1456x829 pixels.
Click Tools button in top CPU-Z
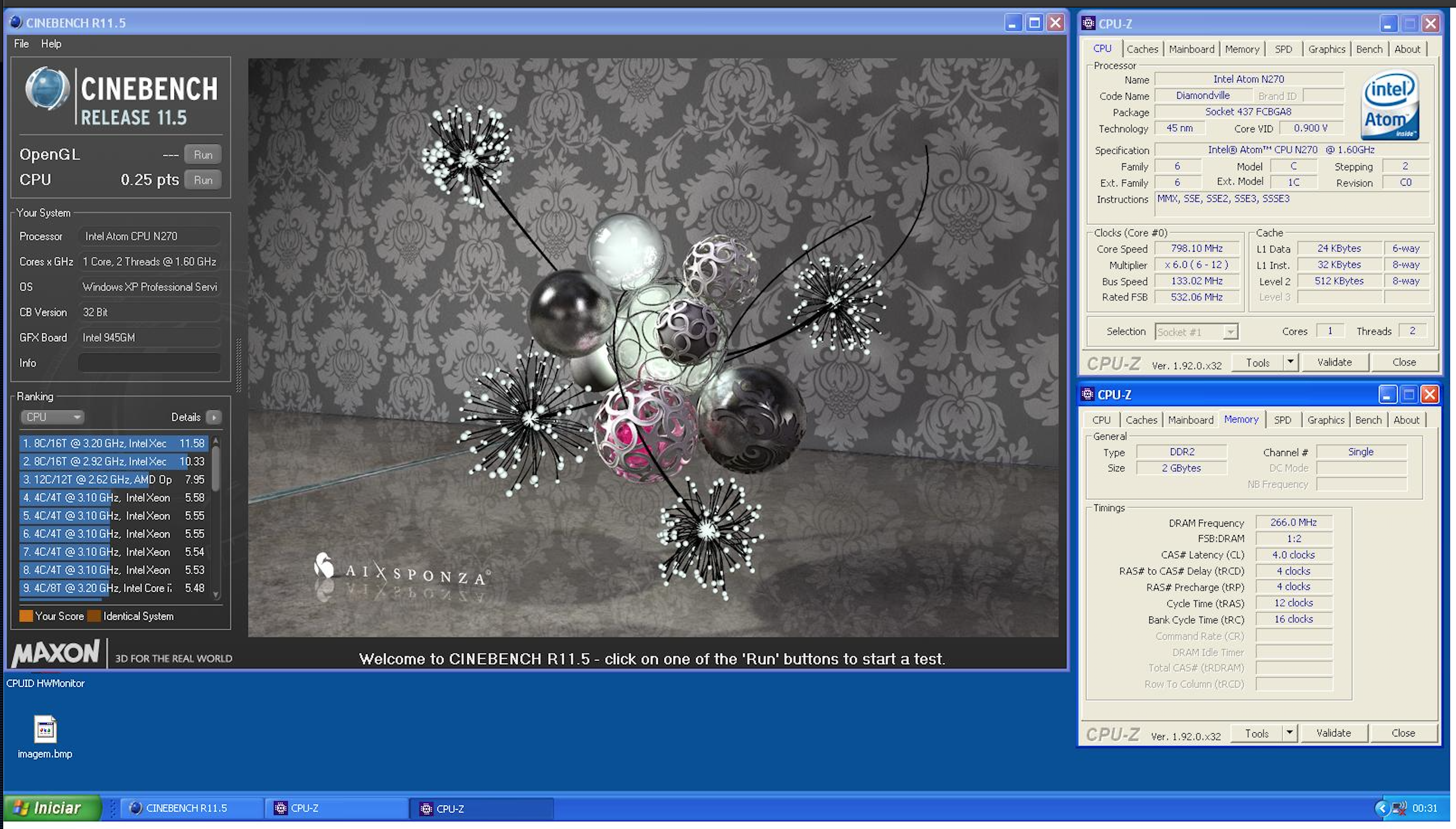click(x=1257, y=363)
